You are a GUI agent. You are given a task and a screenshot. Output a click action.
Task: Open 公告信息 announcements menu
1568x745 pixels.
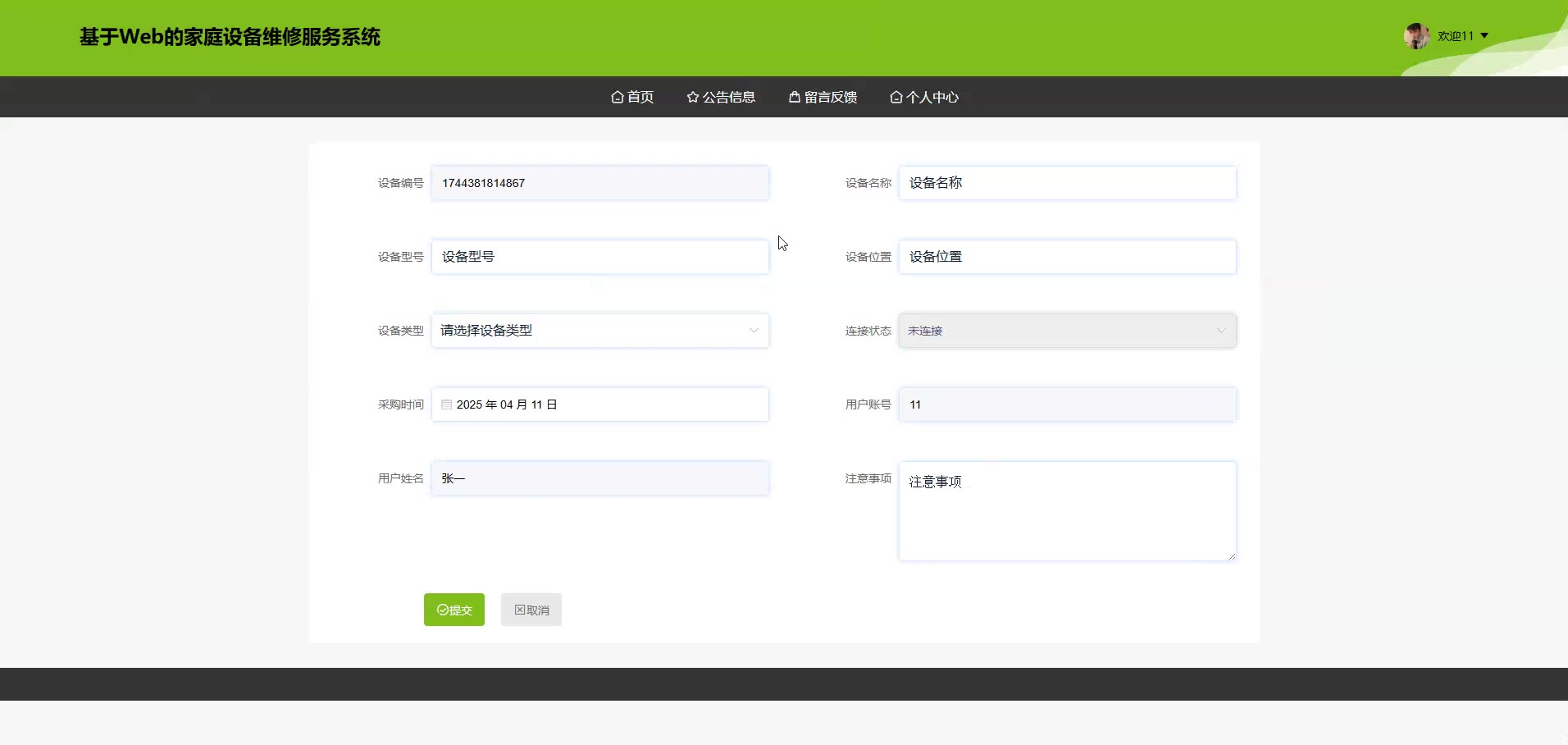coord(721,97)
